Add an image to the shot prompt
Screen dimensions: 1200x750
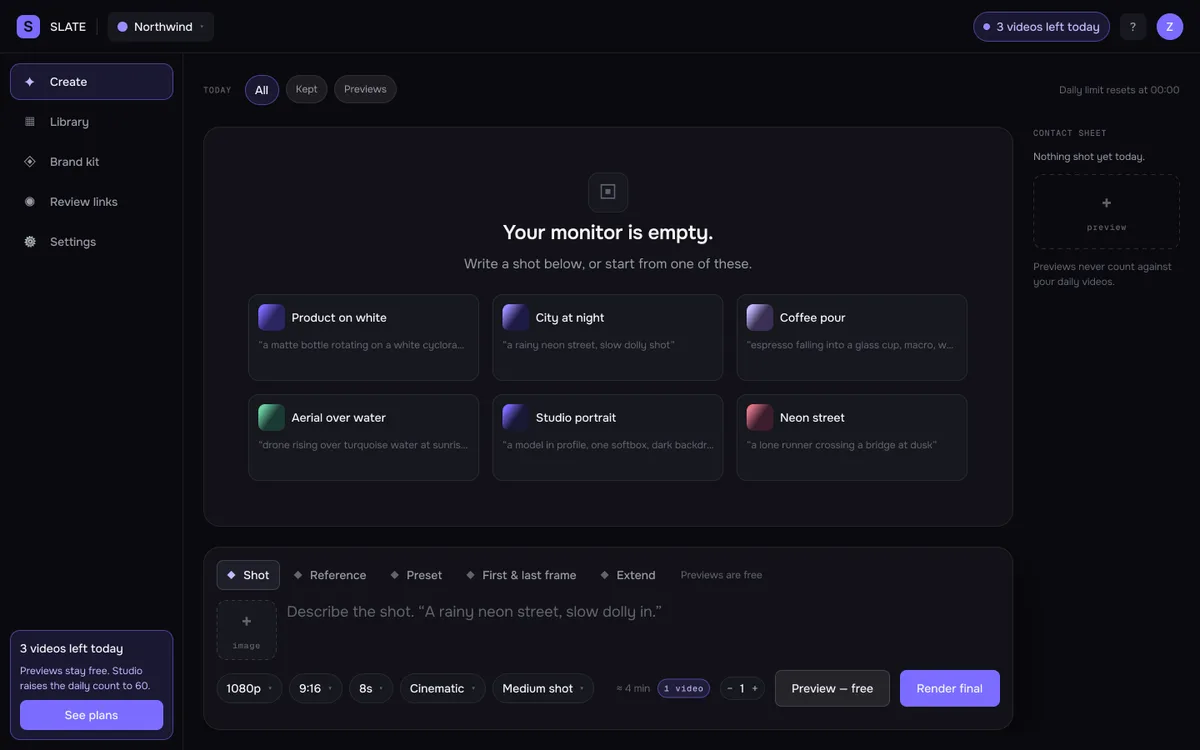[247, 630]
